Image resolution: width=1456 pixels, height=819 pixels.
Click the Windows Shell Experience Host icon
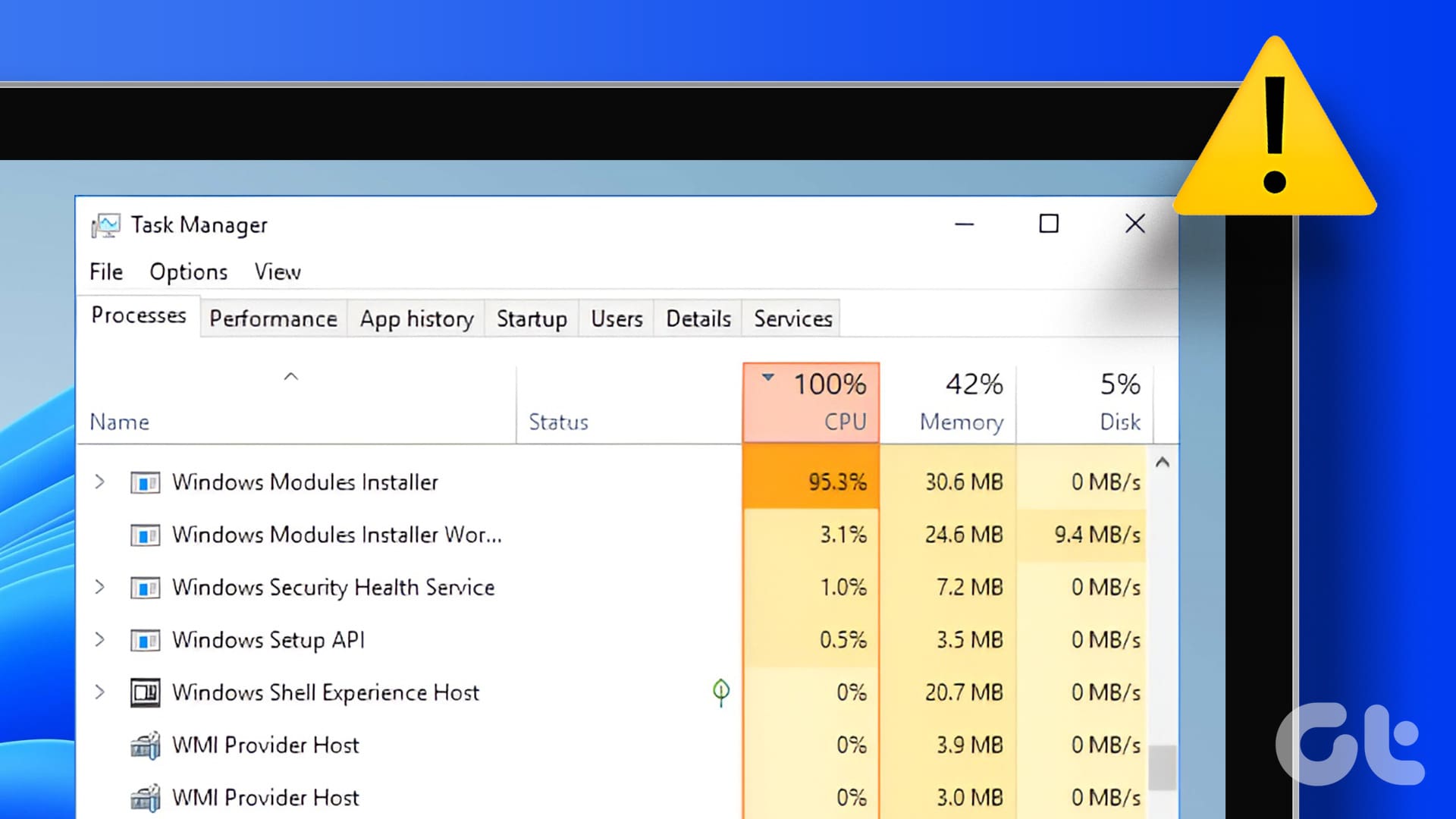tap(145, 692)
